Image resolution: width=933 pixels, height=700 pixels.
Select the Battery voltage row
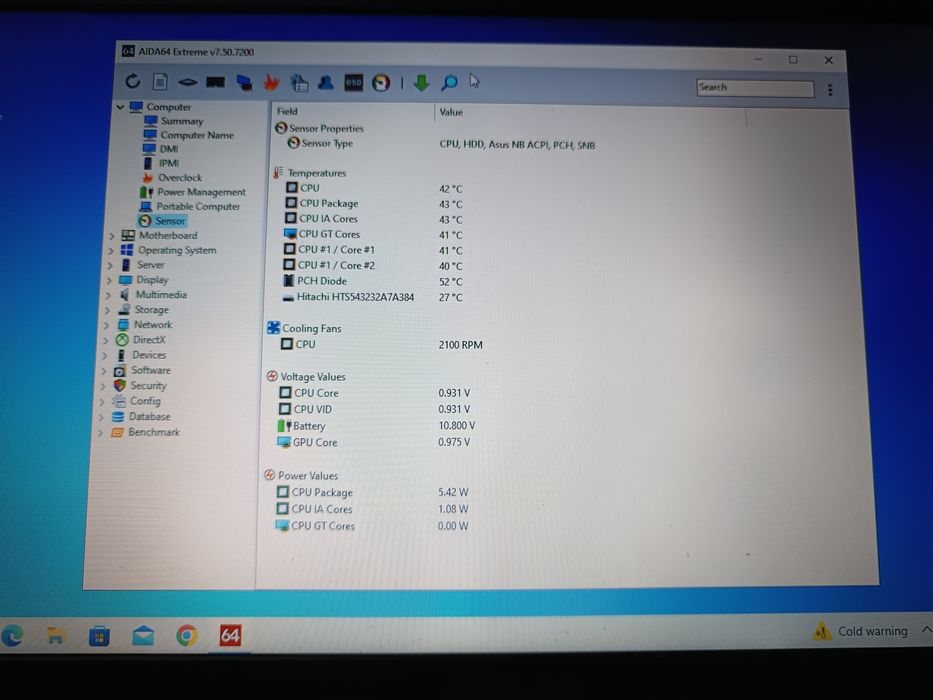point(376,426)
